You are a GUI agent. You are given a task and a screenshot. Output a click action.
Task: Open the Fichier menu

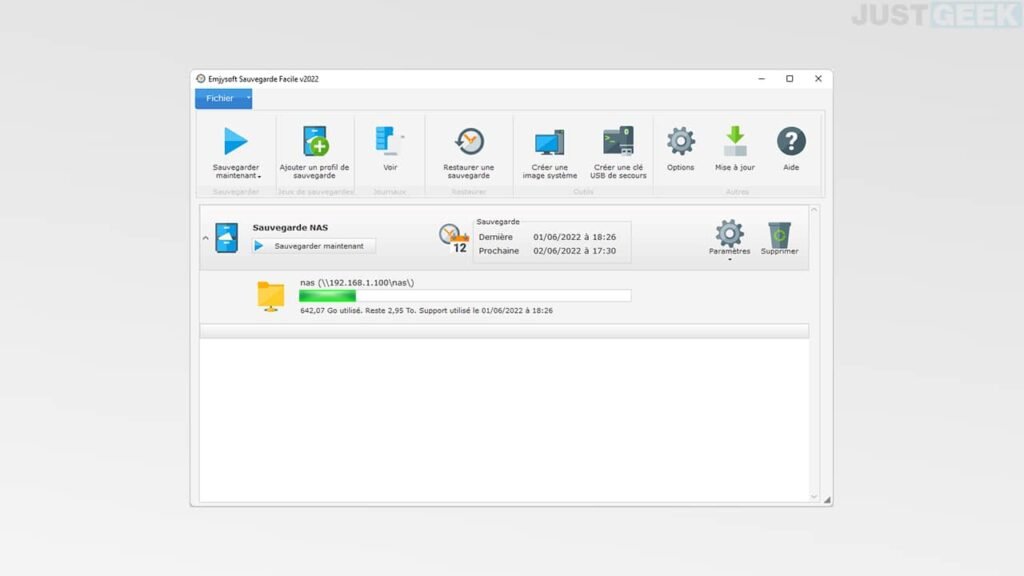(x=219, y=99)
